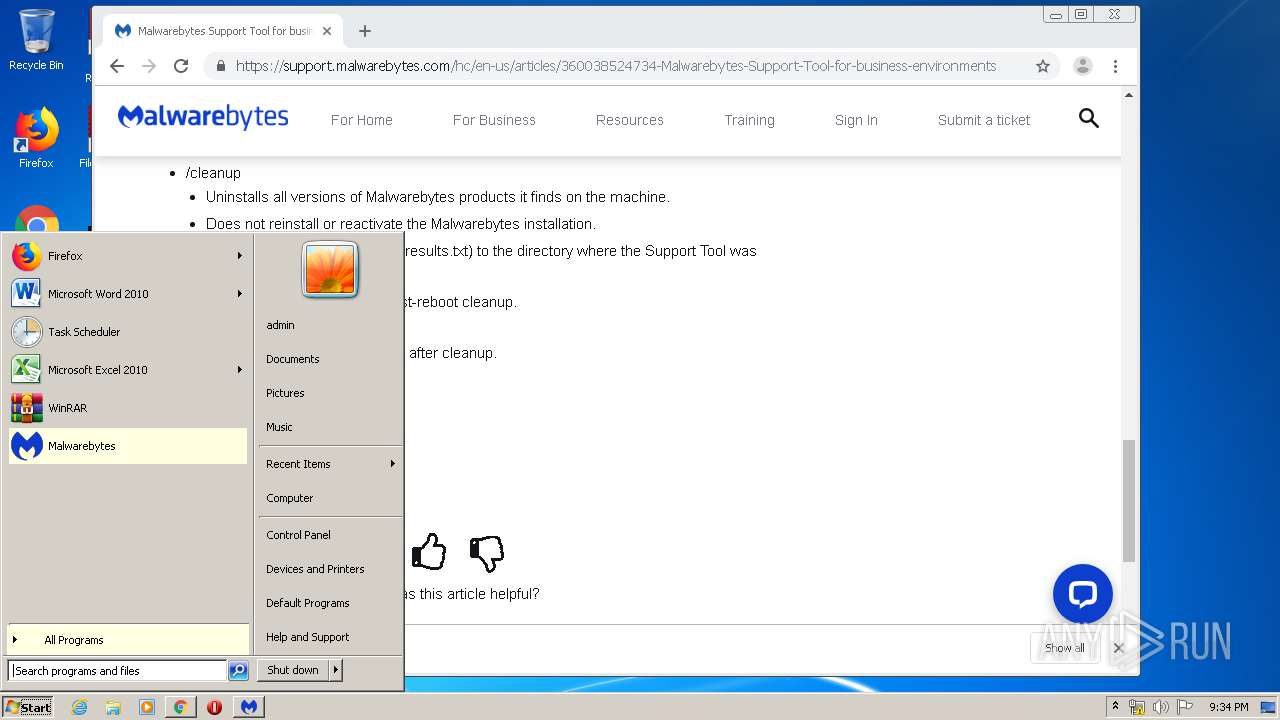Switch to Chrome on the taskbar
Viewport: 1280px width, 720px height.
(x=180, y=707)
